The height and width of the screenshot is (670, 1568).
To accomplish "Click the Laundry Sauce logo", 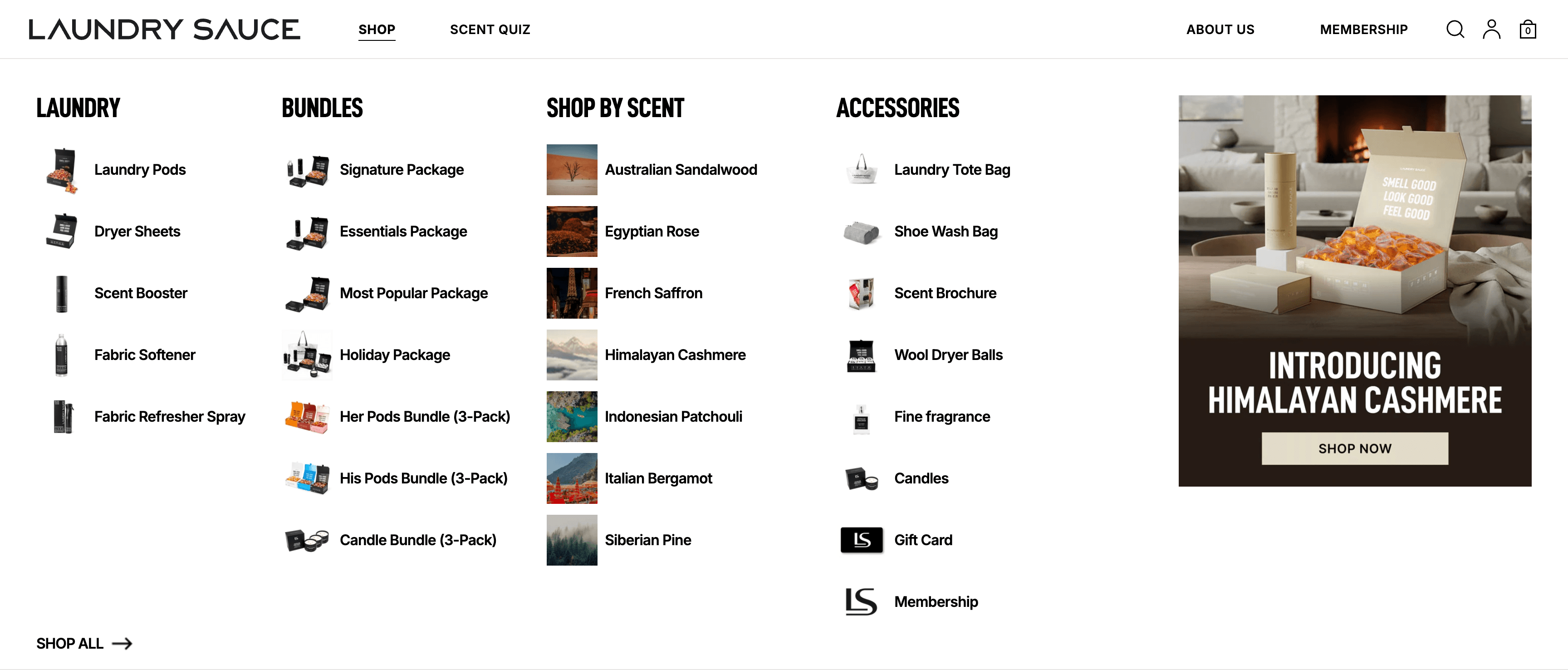I will pos(164,29).
